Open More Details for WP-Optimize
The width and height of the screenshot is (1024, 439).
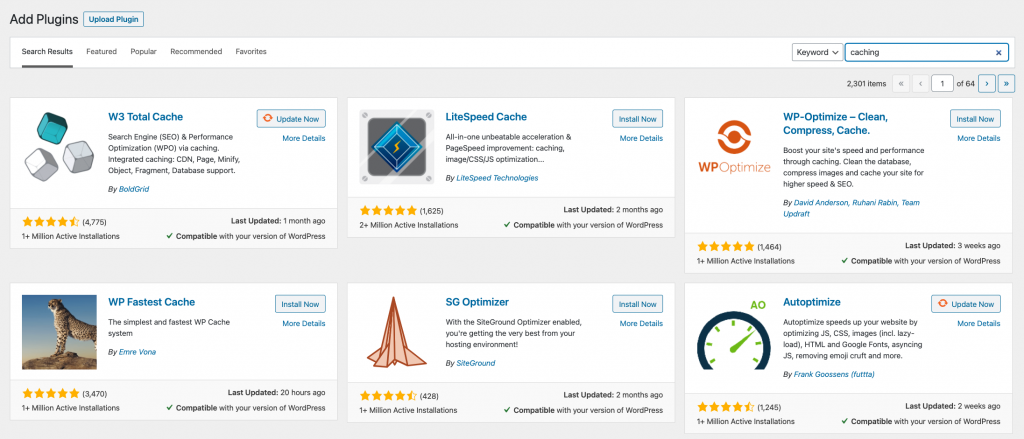coord(979,138)
